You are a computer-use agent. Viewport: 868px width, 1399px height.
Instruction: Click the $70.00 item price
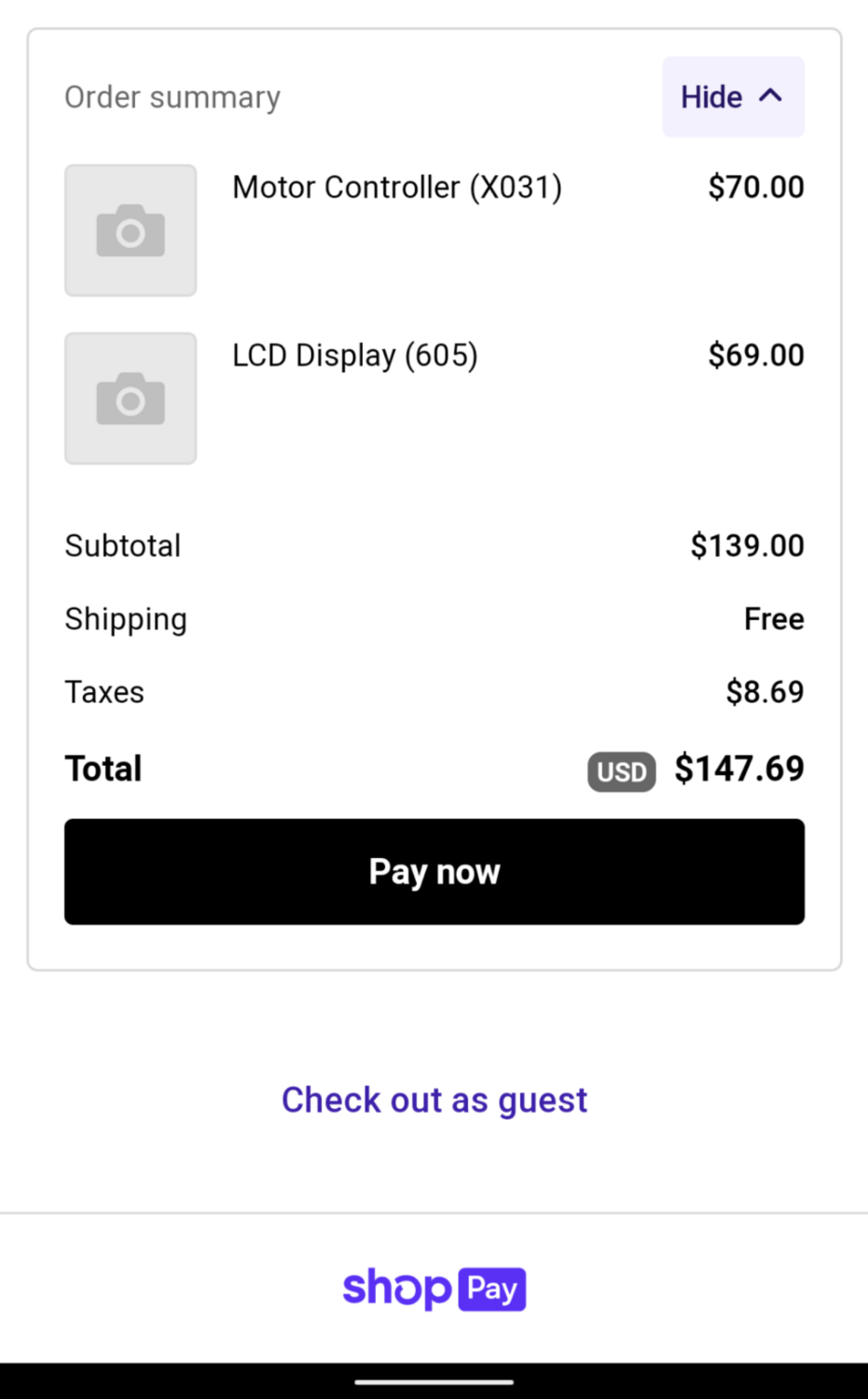pyautogui.click(x=755, y=187)
